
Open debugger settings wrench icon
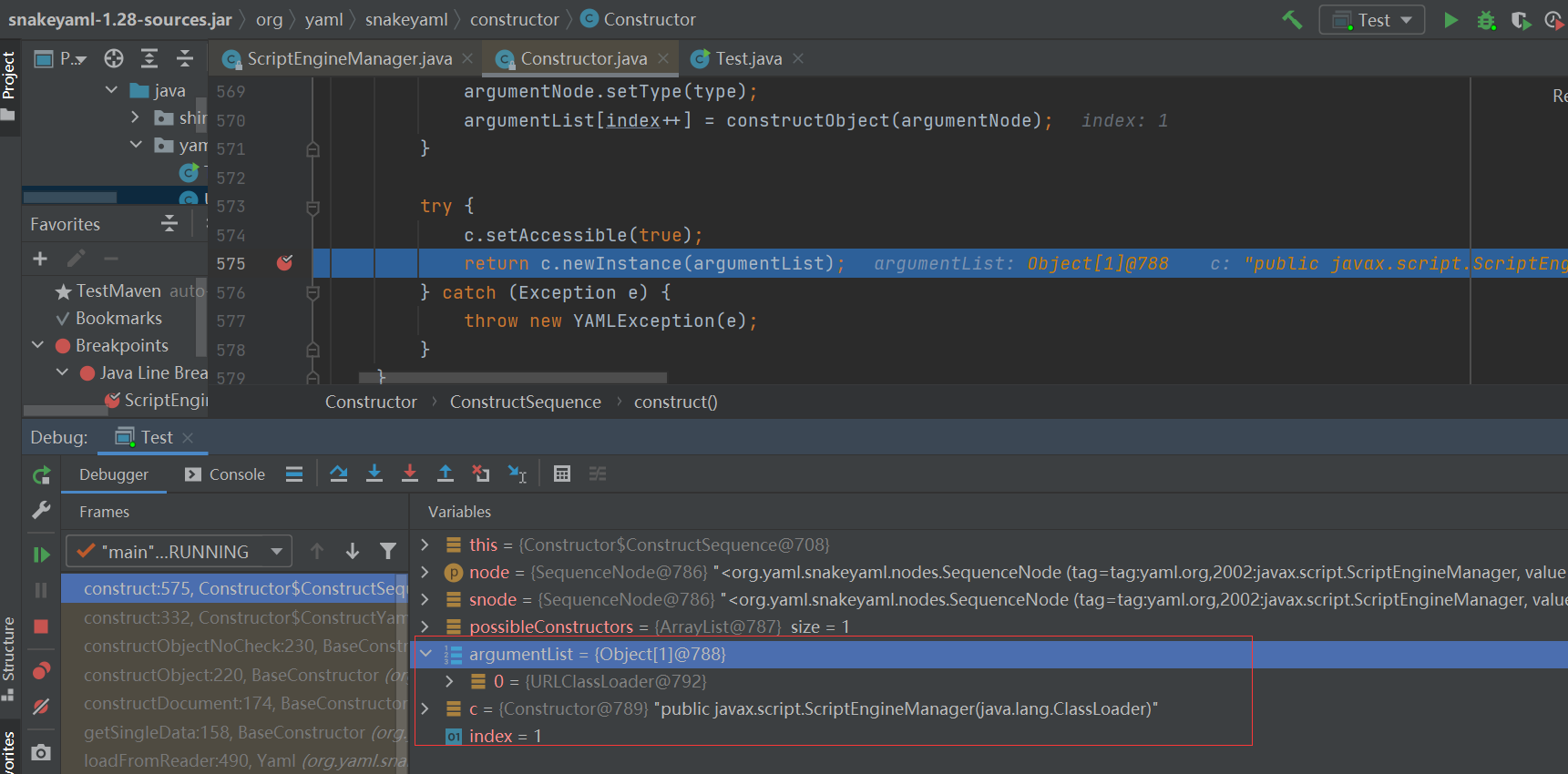pos(41,510)
